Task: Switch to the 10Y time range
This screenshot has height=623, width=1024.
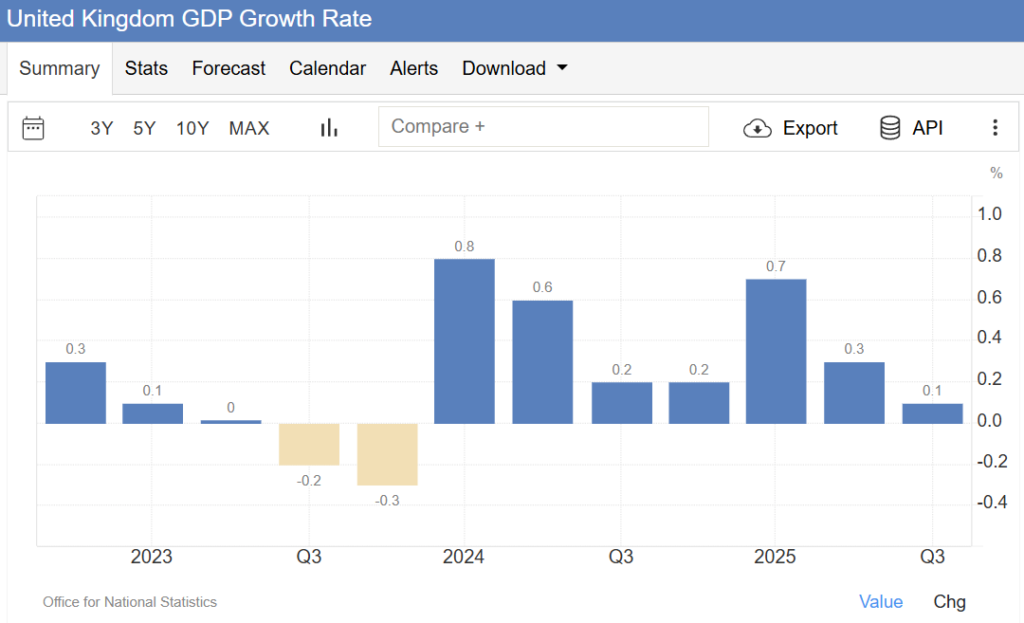Action: pos(192,128)
